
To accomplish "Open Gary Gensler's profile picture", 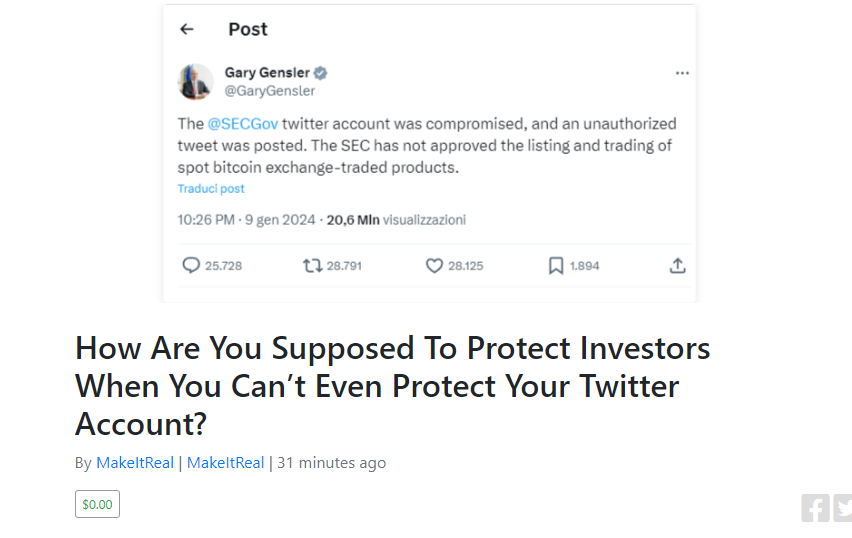I will [196, 82].
